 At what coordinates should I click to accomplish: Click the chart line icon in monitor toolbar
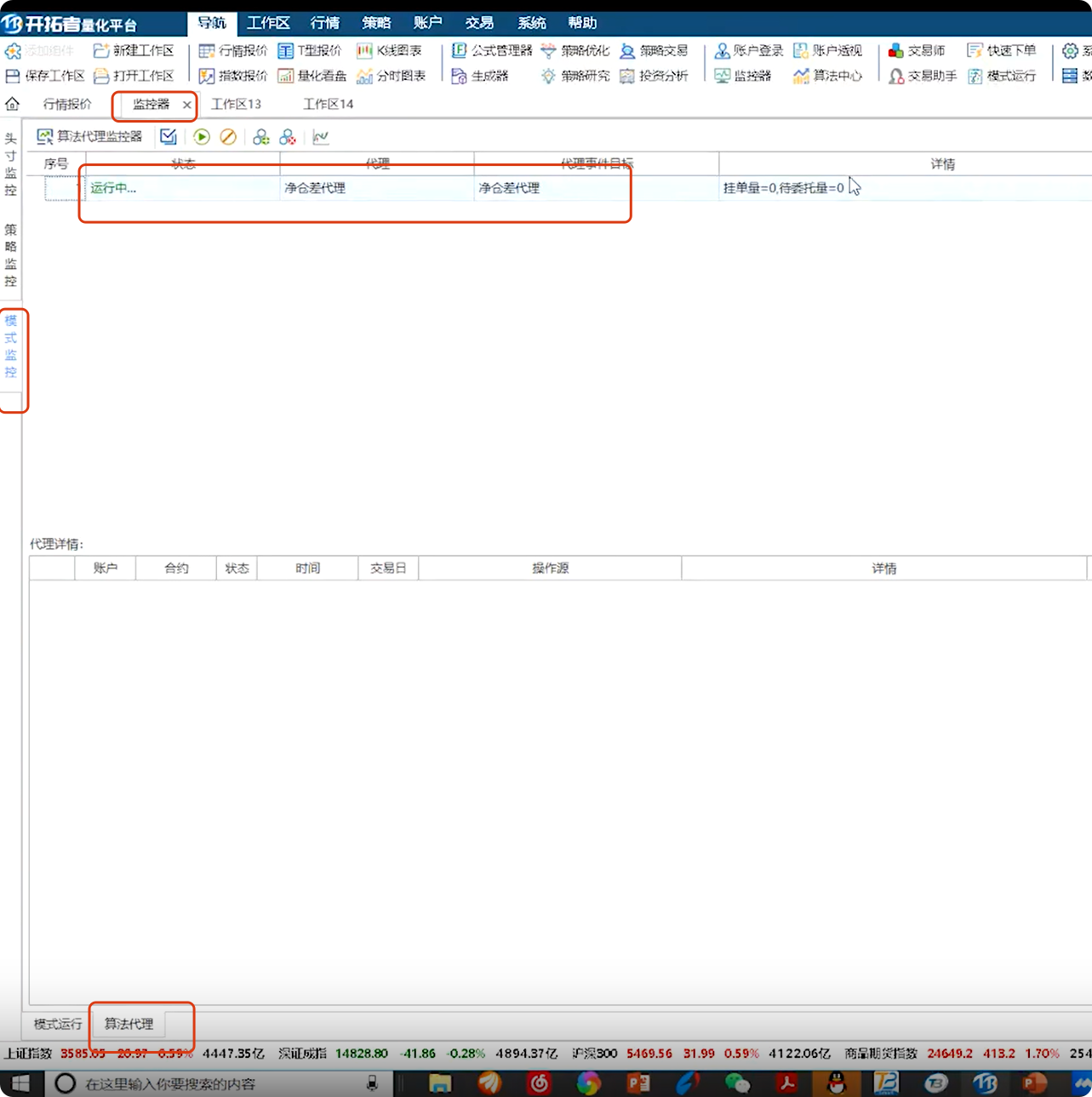(321, 137)
